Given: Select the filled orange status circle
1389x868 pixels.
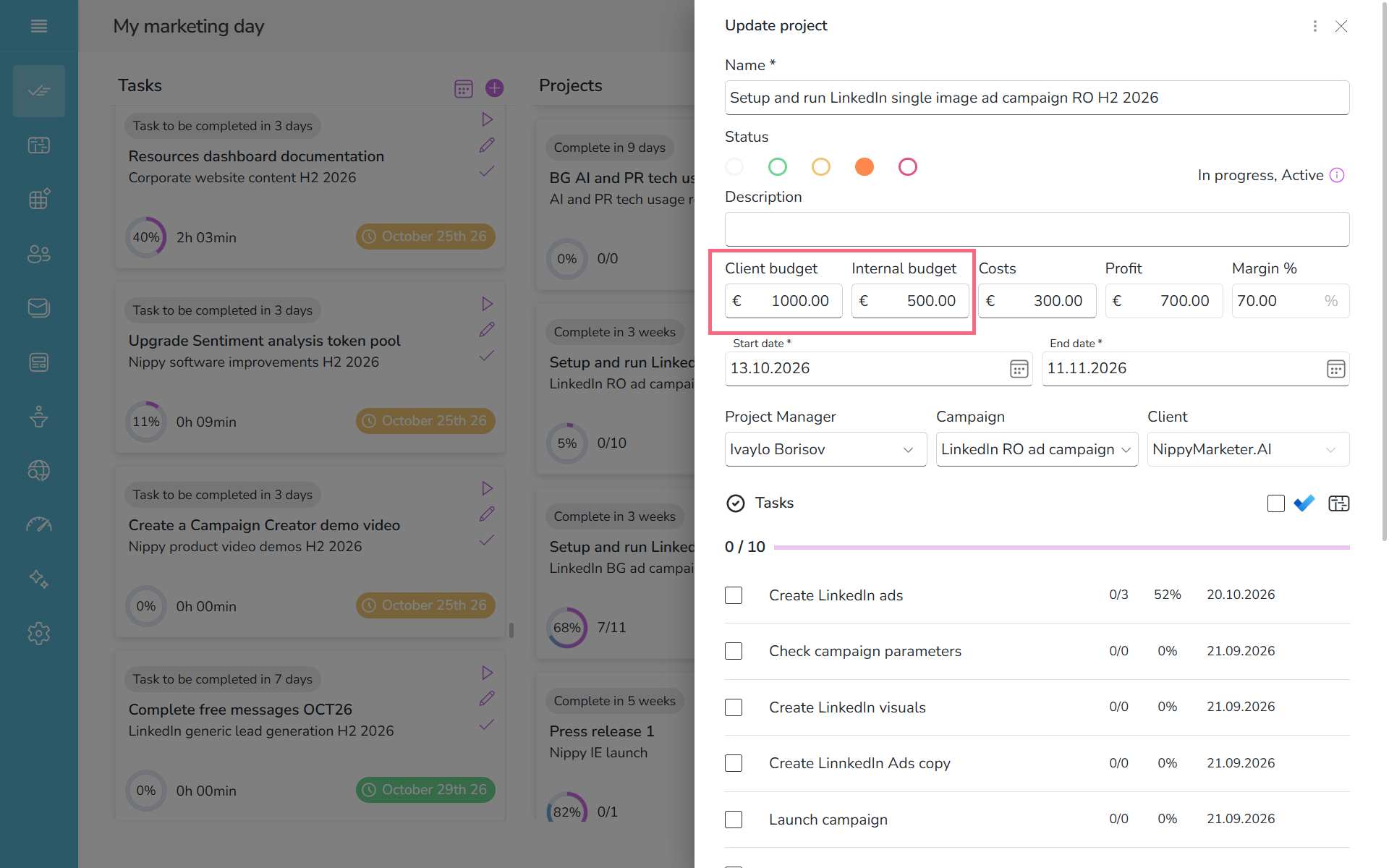Looking at the screenshot, I should tap(865, 167).
